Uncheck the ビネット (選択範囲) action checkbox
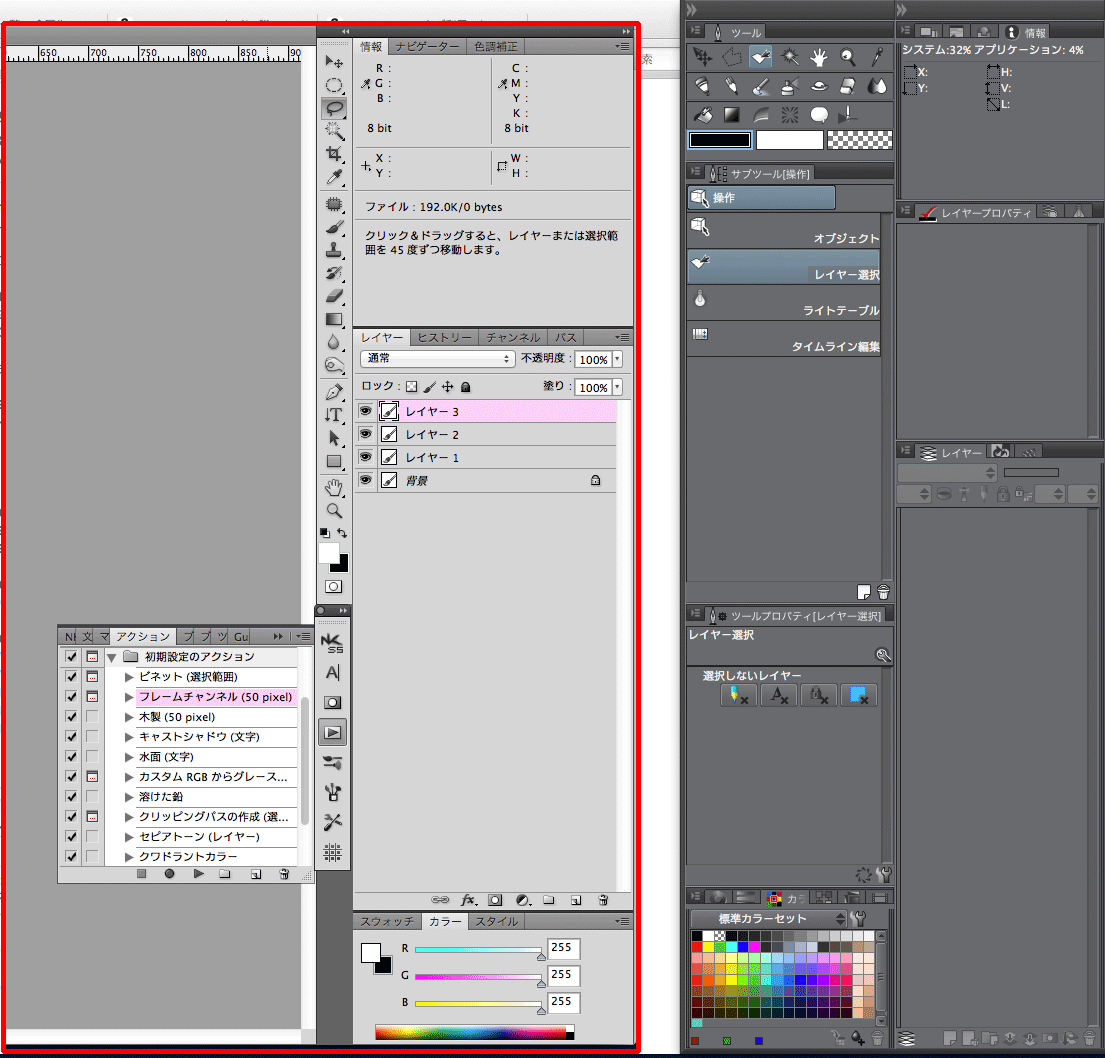1105x1058 pixels. click(71, 677)
